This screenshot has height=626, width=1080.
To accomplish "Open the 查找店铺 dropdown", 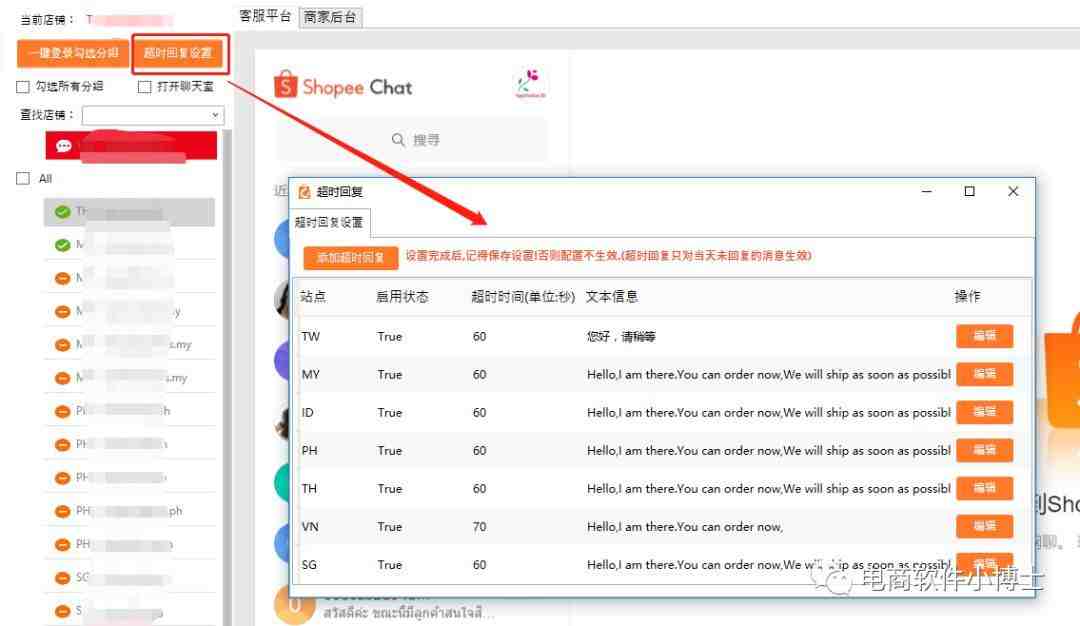I will click(x=153, y=115).
